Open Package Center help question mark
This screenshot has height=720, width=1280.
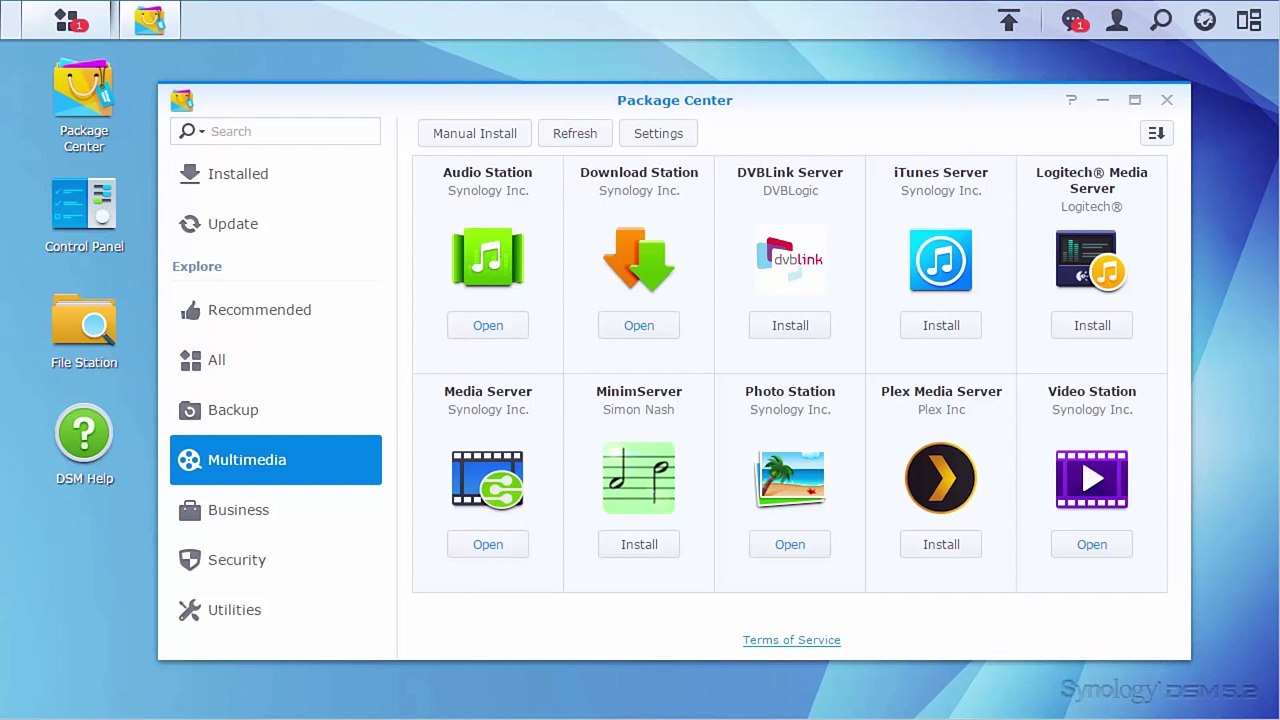pyautogui.click(x=1071, y=100)
